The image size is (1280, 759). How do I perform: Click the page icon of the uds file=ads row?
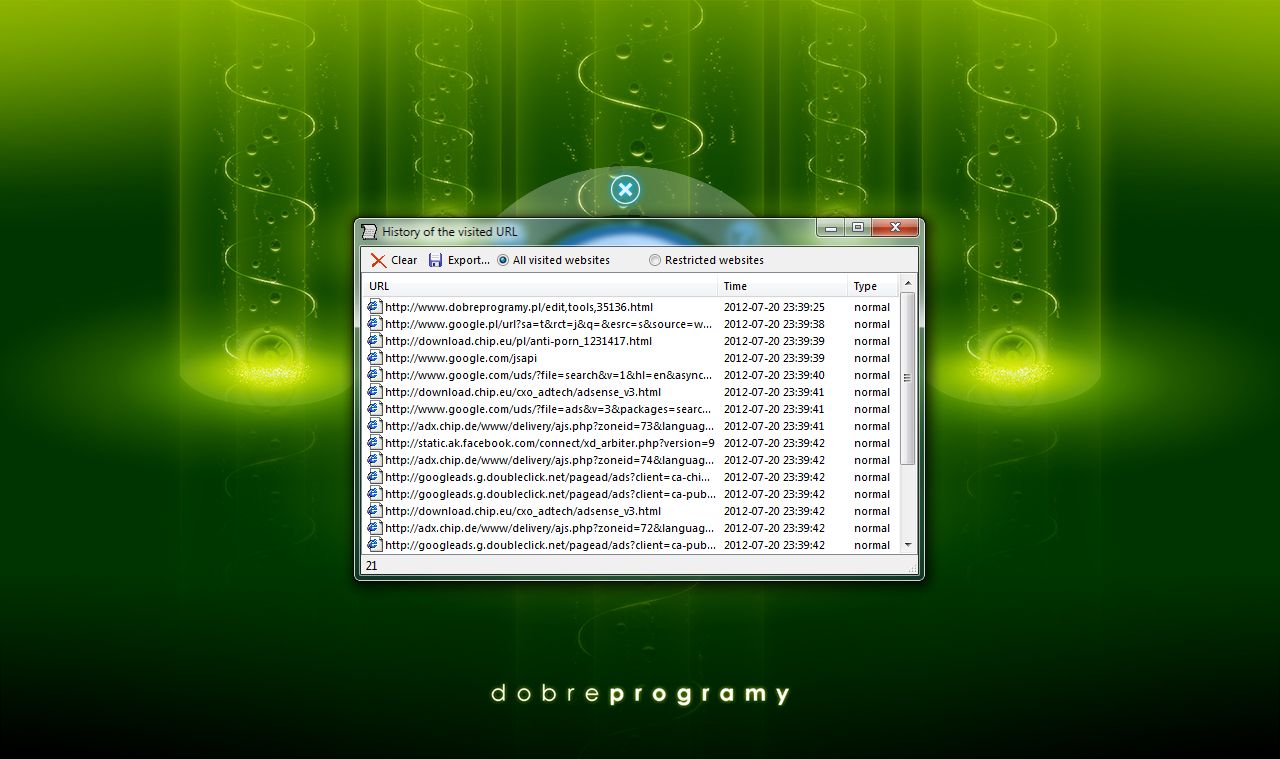(375, 409)
